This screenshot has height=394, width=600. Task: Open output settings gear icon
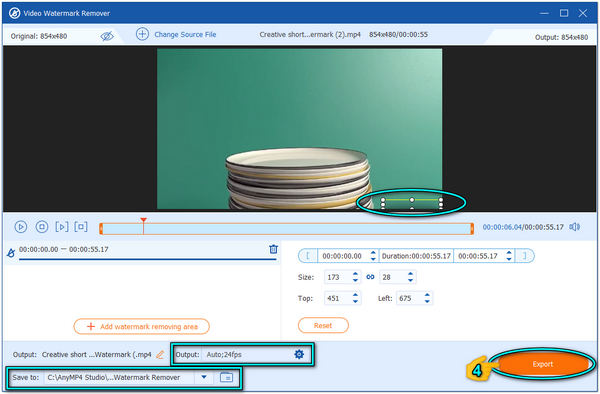point(299,354)
